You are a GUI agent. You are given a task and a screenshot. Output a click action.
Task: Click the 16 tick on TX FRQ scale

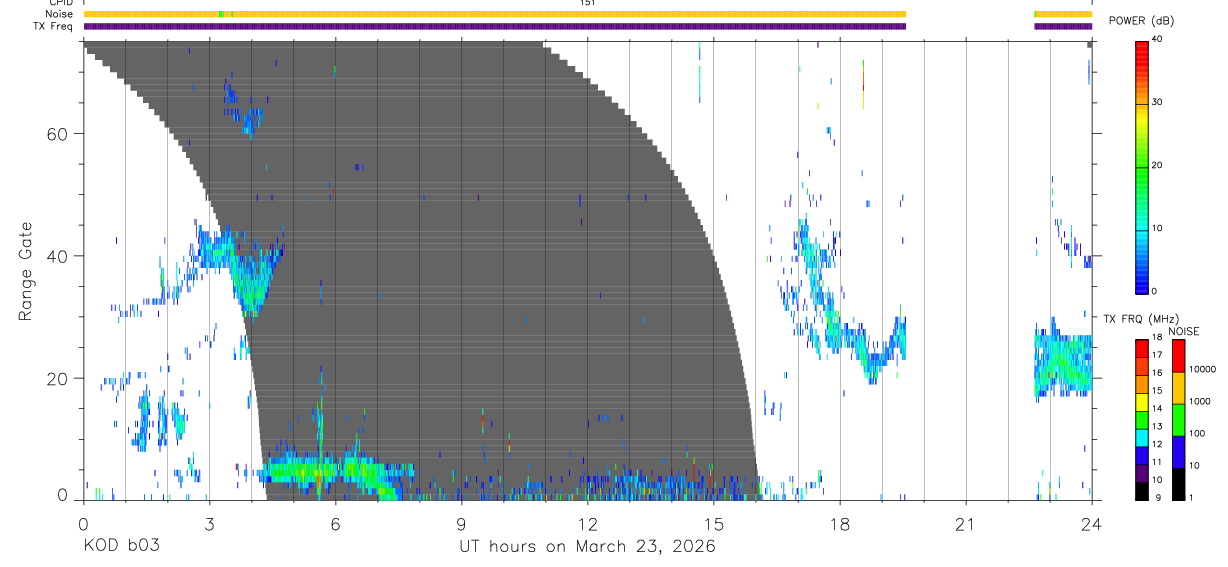click(x=1157, y=373)
